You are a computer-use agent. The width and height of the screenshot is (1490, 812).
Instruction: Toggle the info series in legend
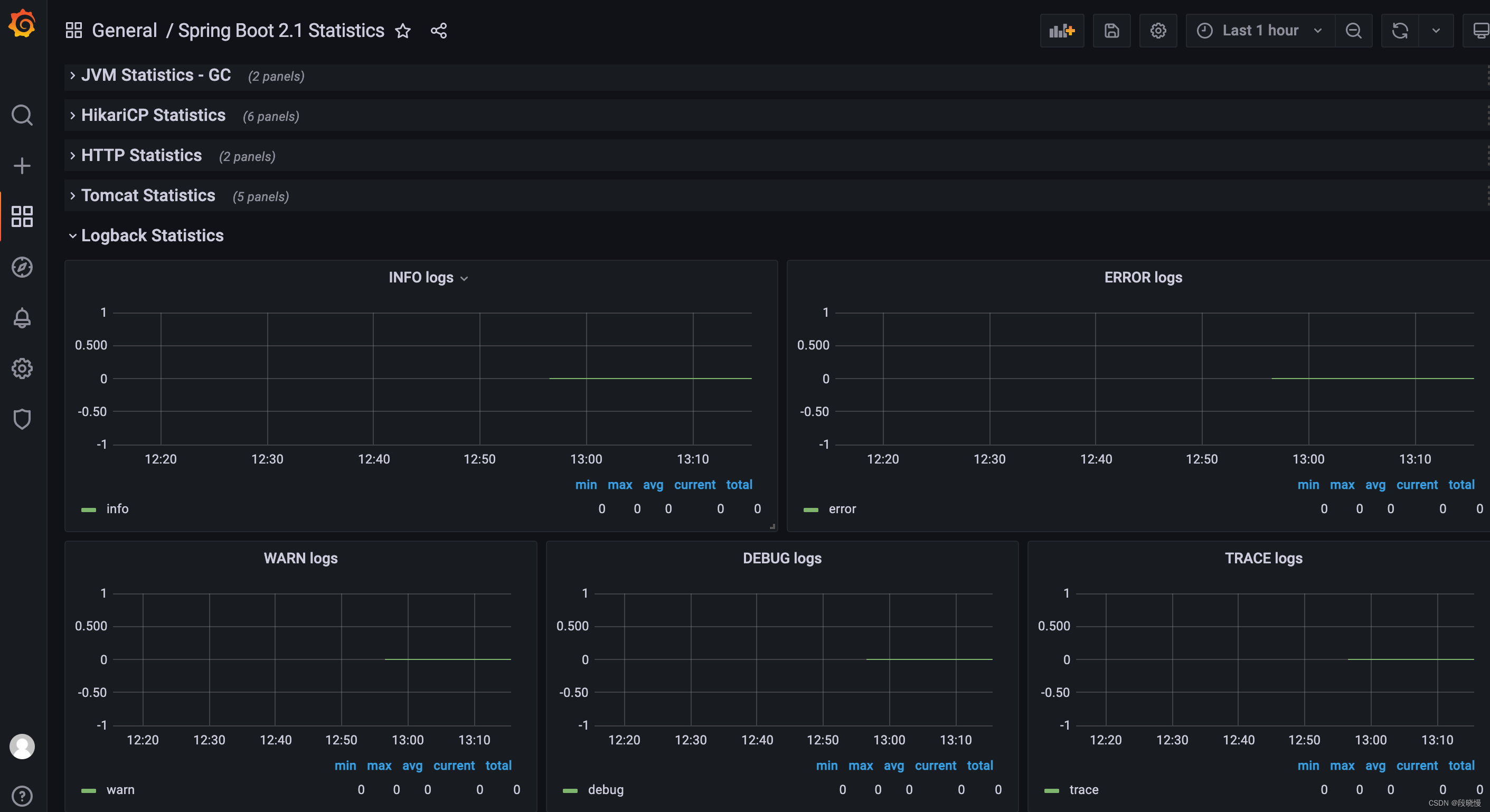tap(117, 509)
